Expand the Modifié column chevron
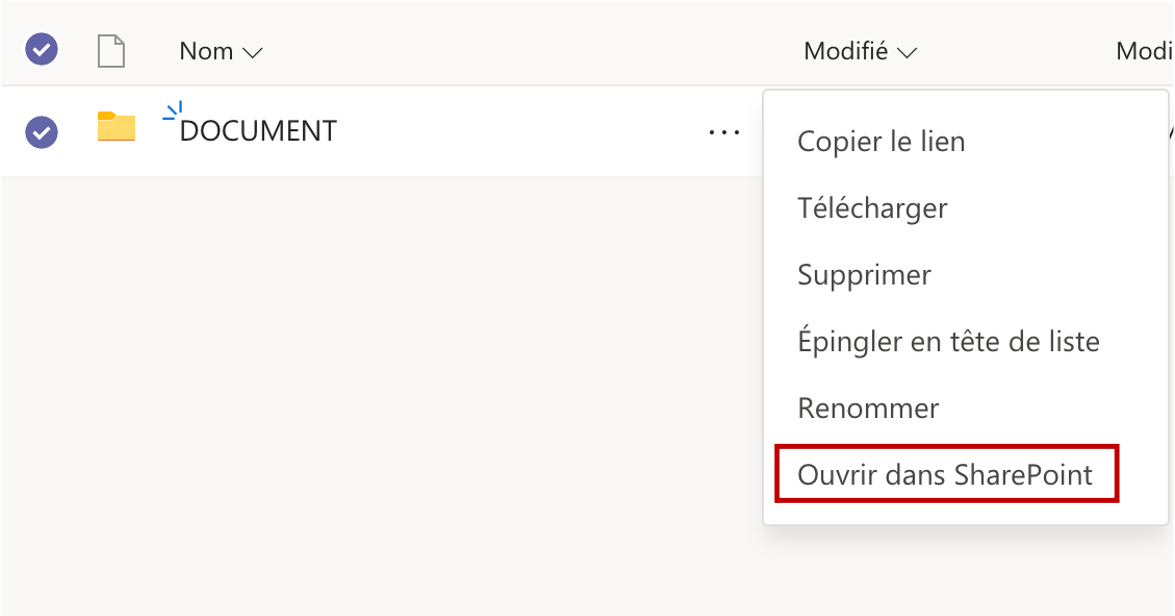1175x616 pixels. 908,53
